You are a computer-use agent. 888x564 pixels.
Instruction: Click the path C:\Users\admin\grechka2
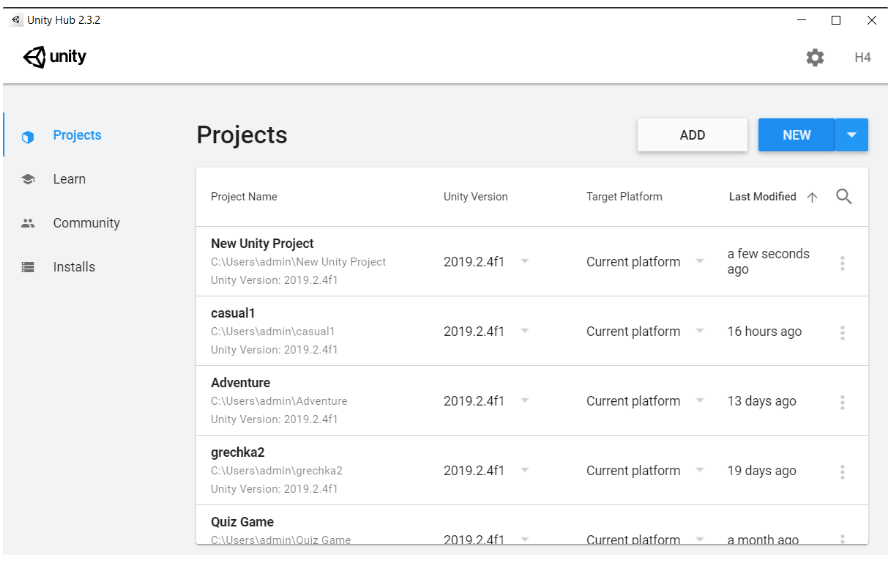(x=276, y=471)
